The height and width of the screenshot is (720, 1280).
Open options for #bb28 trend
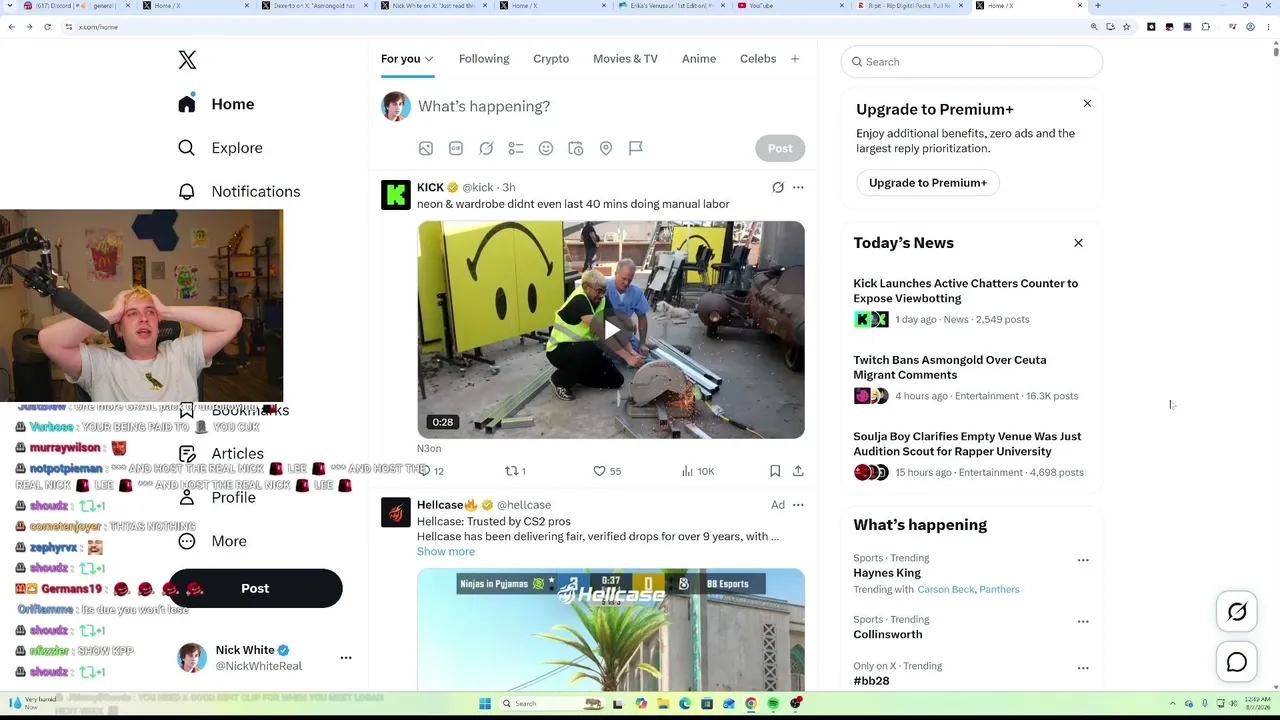pos(1083,668)
